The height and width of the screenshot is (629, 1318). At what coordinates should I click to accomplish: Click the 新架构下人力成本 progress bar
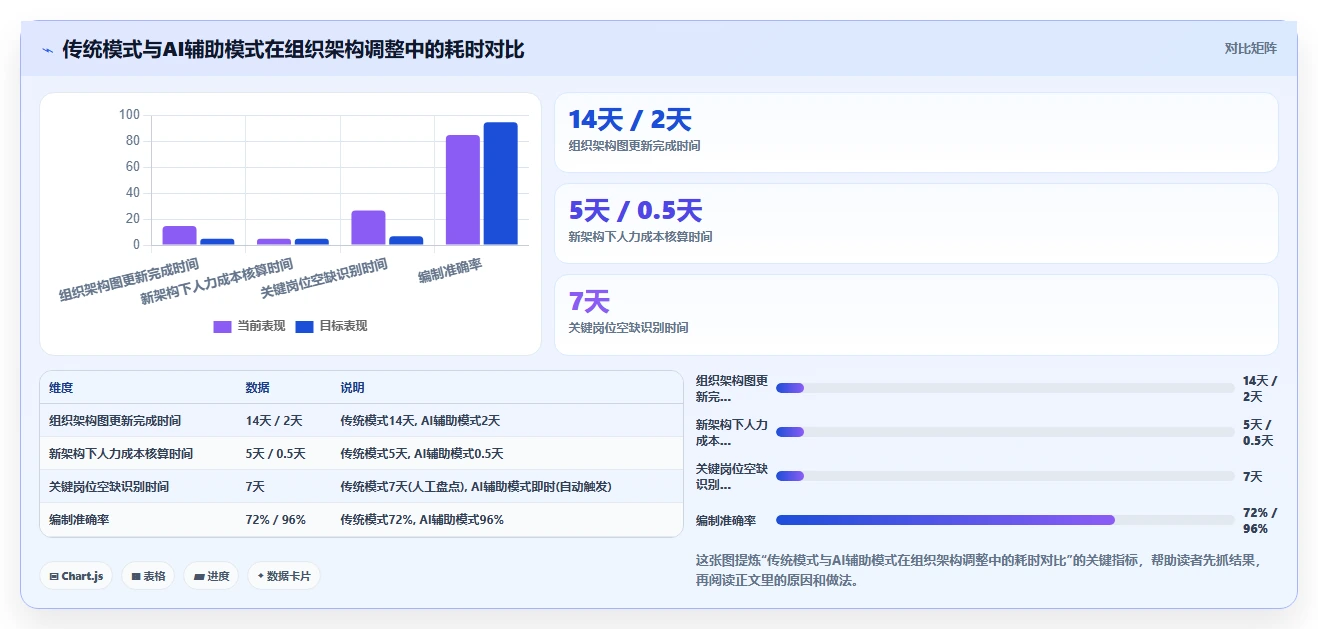(x=1005, y=432)
